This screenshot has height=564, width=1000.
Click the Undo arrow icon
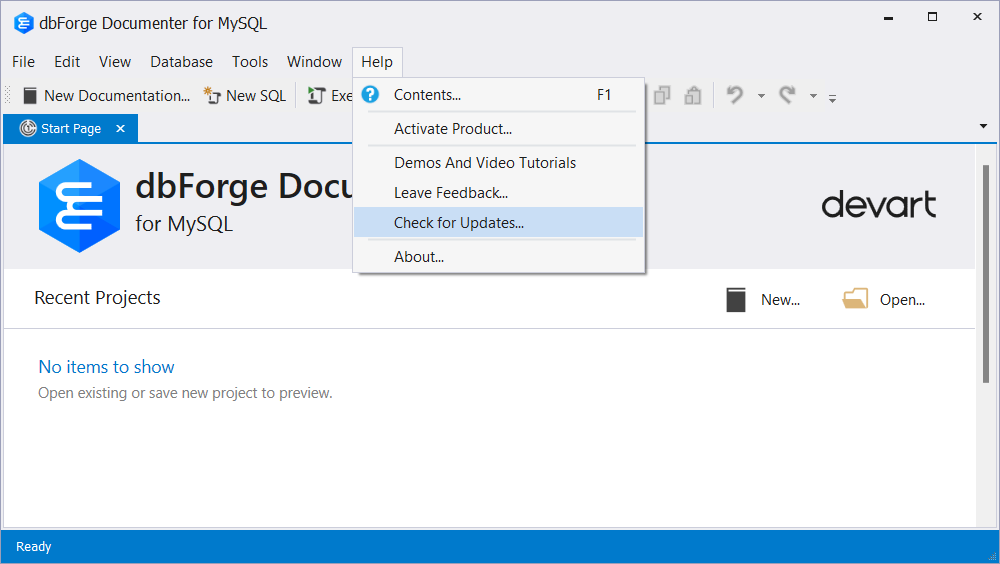point(735,96)
